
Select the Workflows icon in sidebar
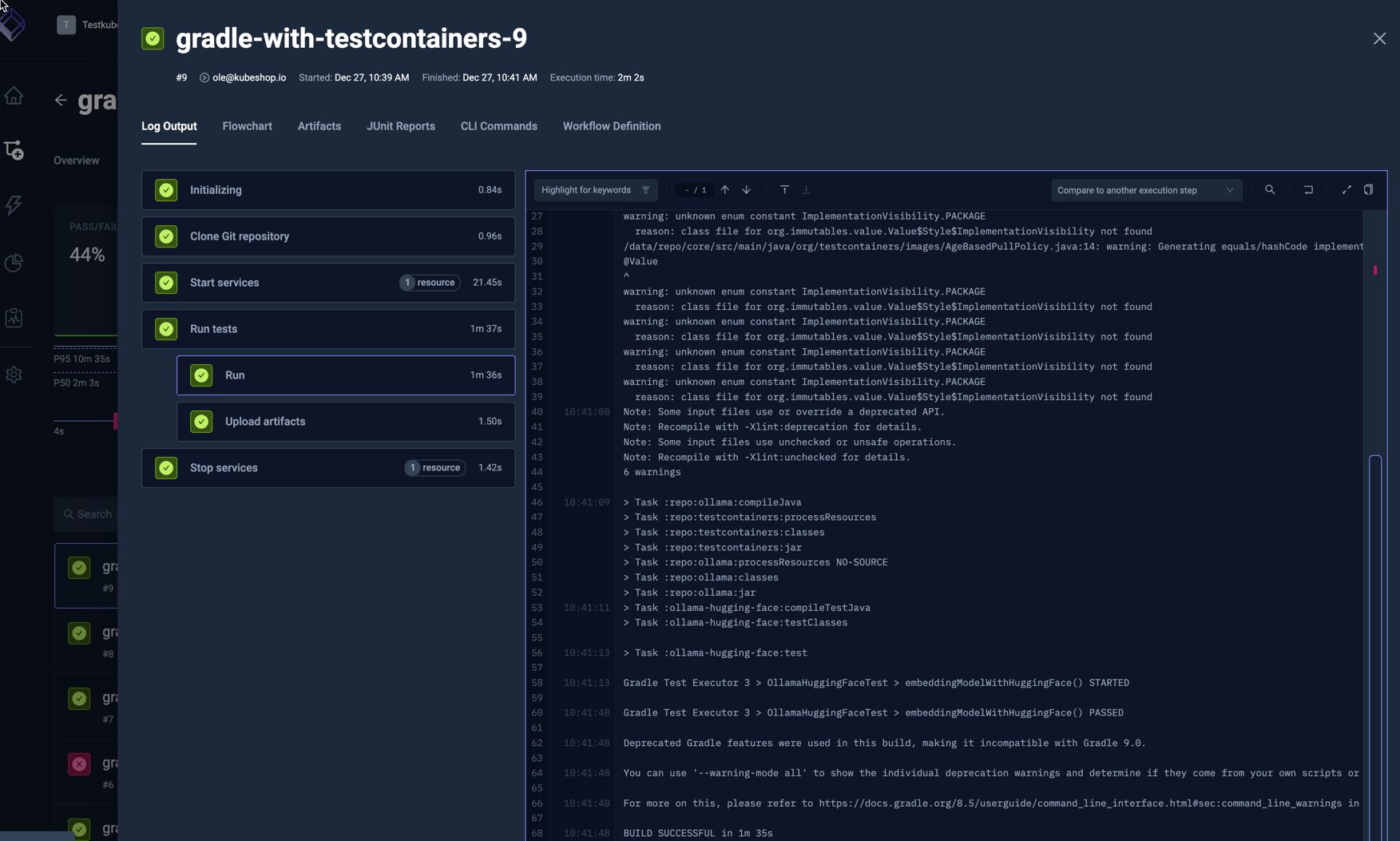pyautogui.click(x=14, y=150)
